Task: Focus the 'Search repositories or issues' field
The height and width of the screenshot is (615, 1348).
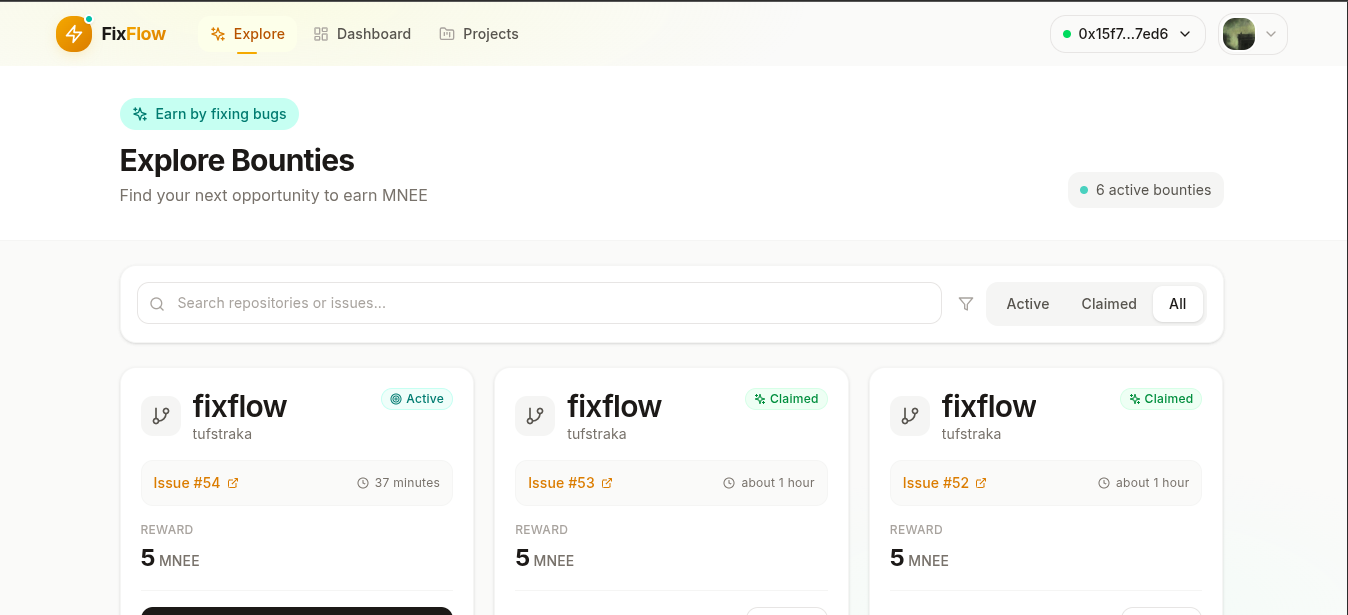Action: 539,303
